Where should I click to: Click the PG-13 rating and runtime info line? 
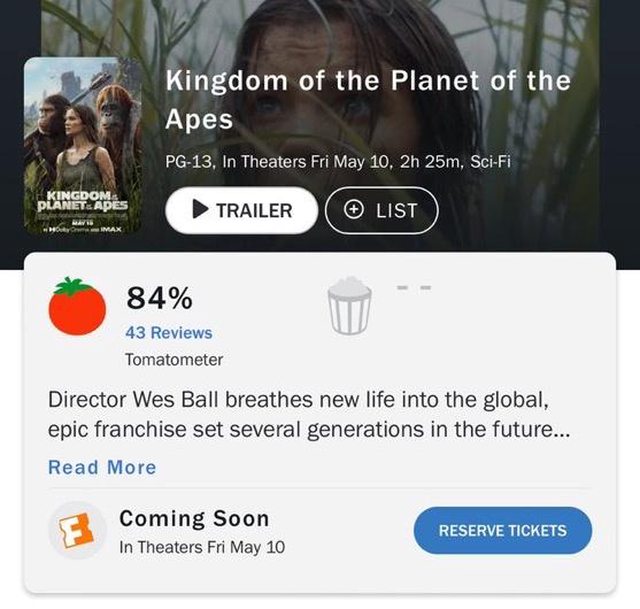coord(338,163)
